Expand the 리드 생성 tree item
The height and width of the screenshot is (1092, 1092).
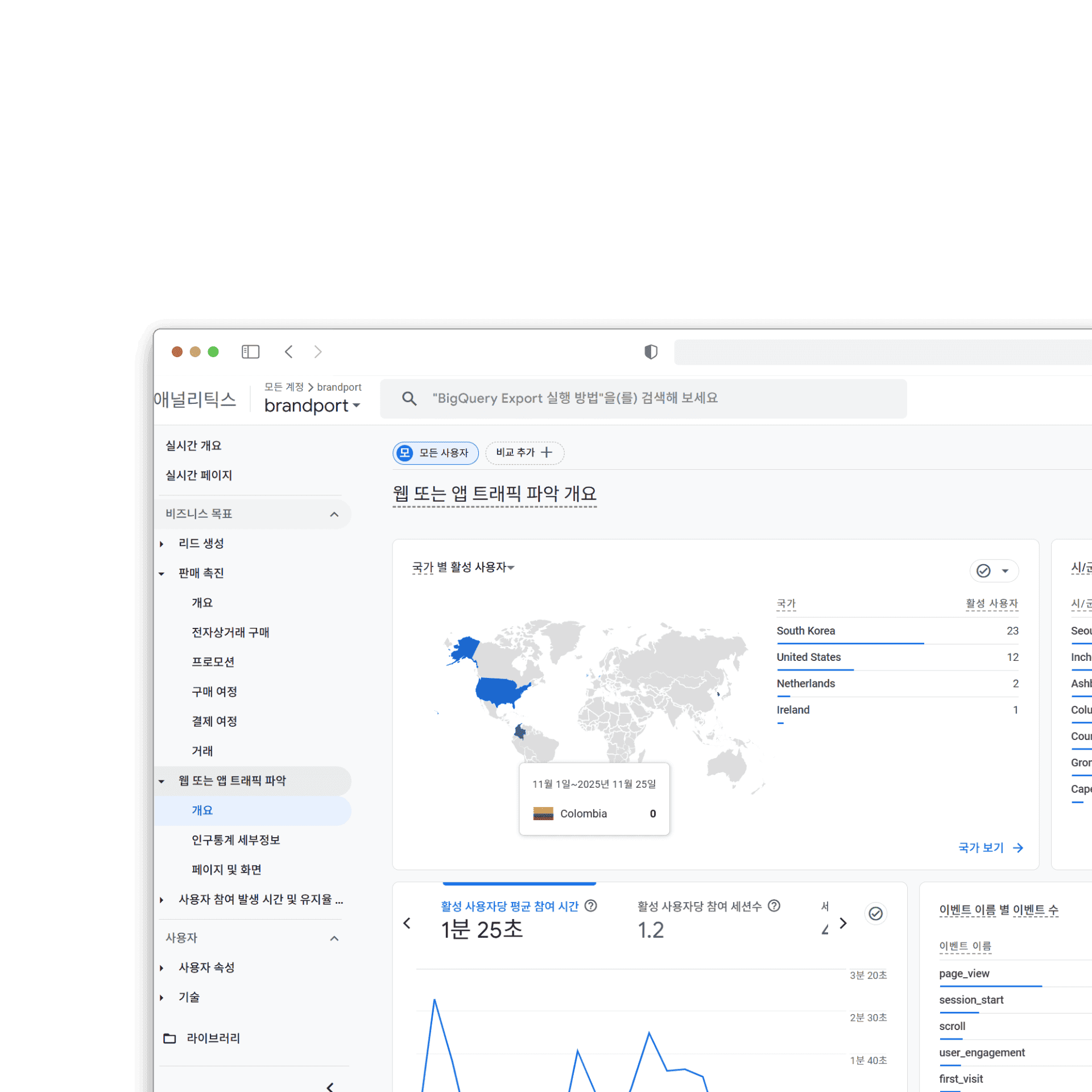pyautogui.click(x=162, y=543)
